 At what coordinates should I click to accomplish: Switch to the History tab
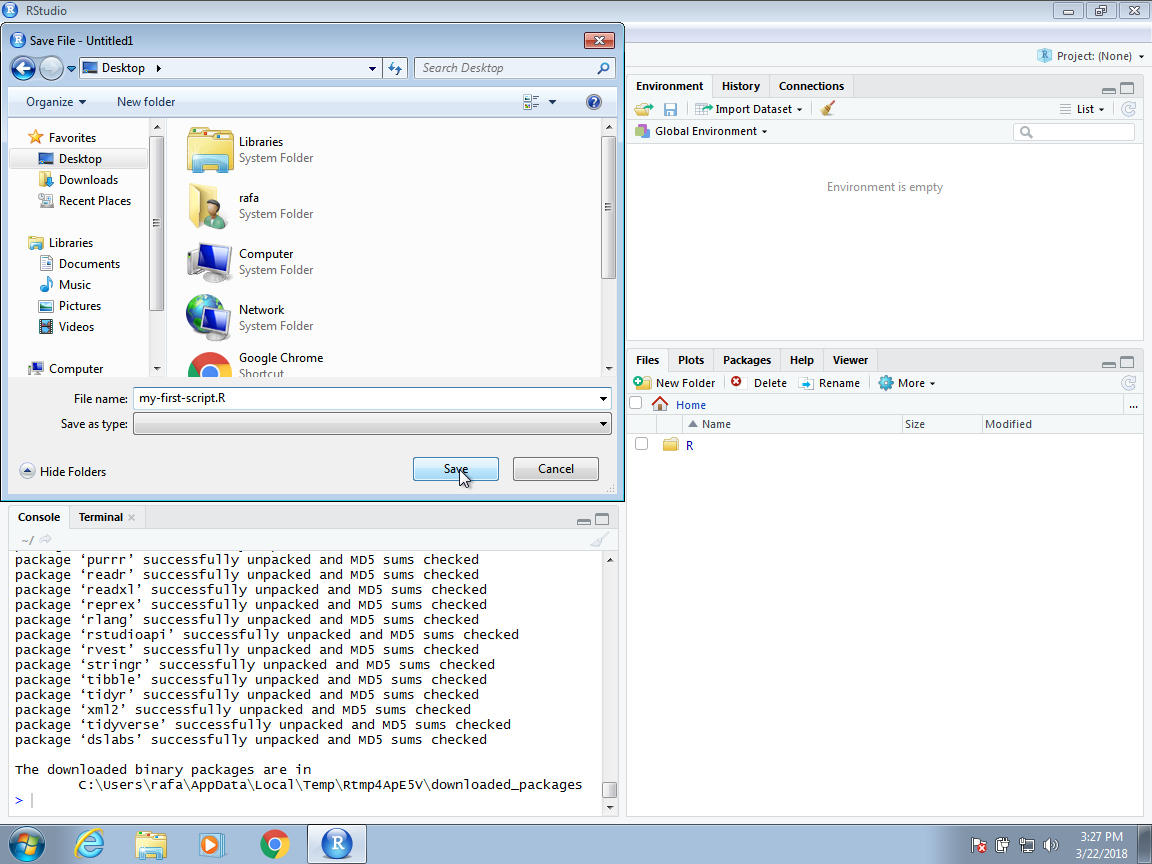tap(741, 86)
